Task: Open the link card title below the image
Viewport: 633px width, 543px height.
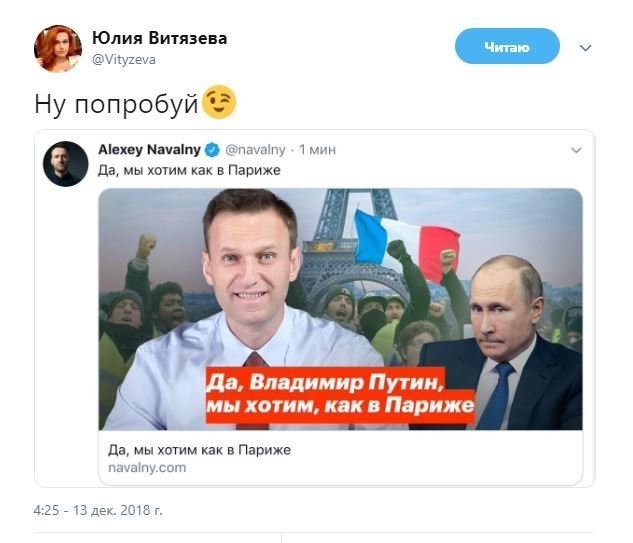Action: (x=199, y=450)
